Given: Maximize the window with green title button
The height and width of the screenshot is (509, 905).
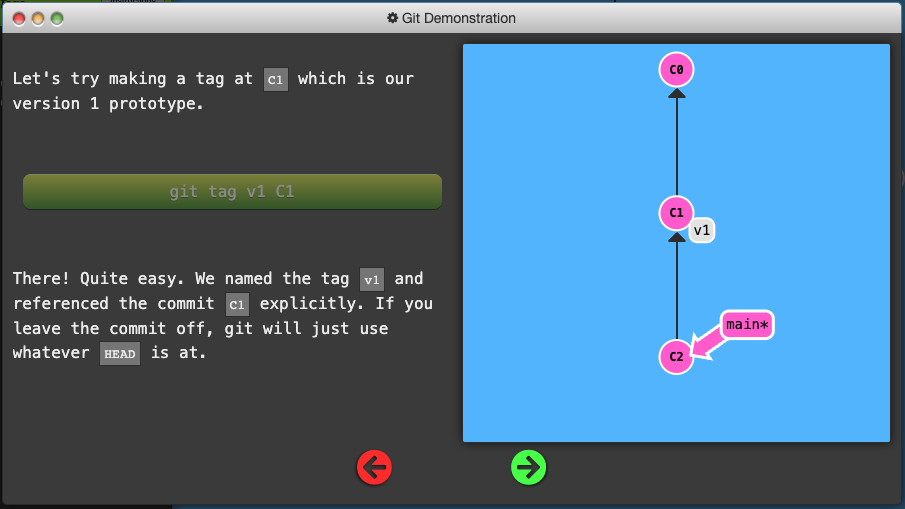Looking at the screenshot, I should click(x=57, y=18).
